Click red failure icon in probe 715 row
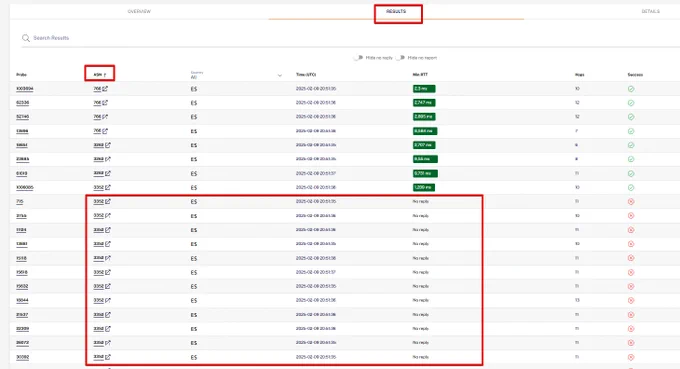This screenshot has height=369, width=680. click(x=631, y=202)
